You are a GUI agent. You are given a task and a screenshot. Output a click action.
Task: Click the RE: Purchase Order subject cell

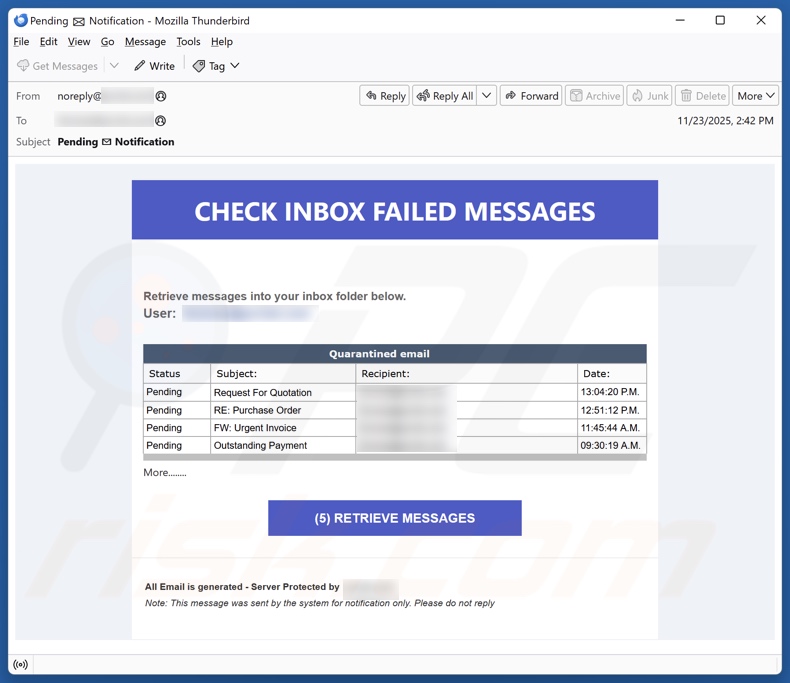283,410
